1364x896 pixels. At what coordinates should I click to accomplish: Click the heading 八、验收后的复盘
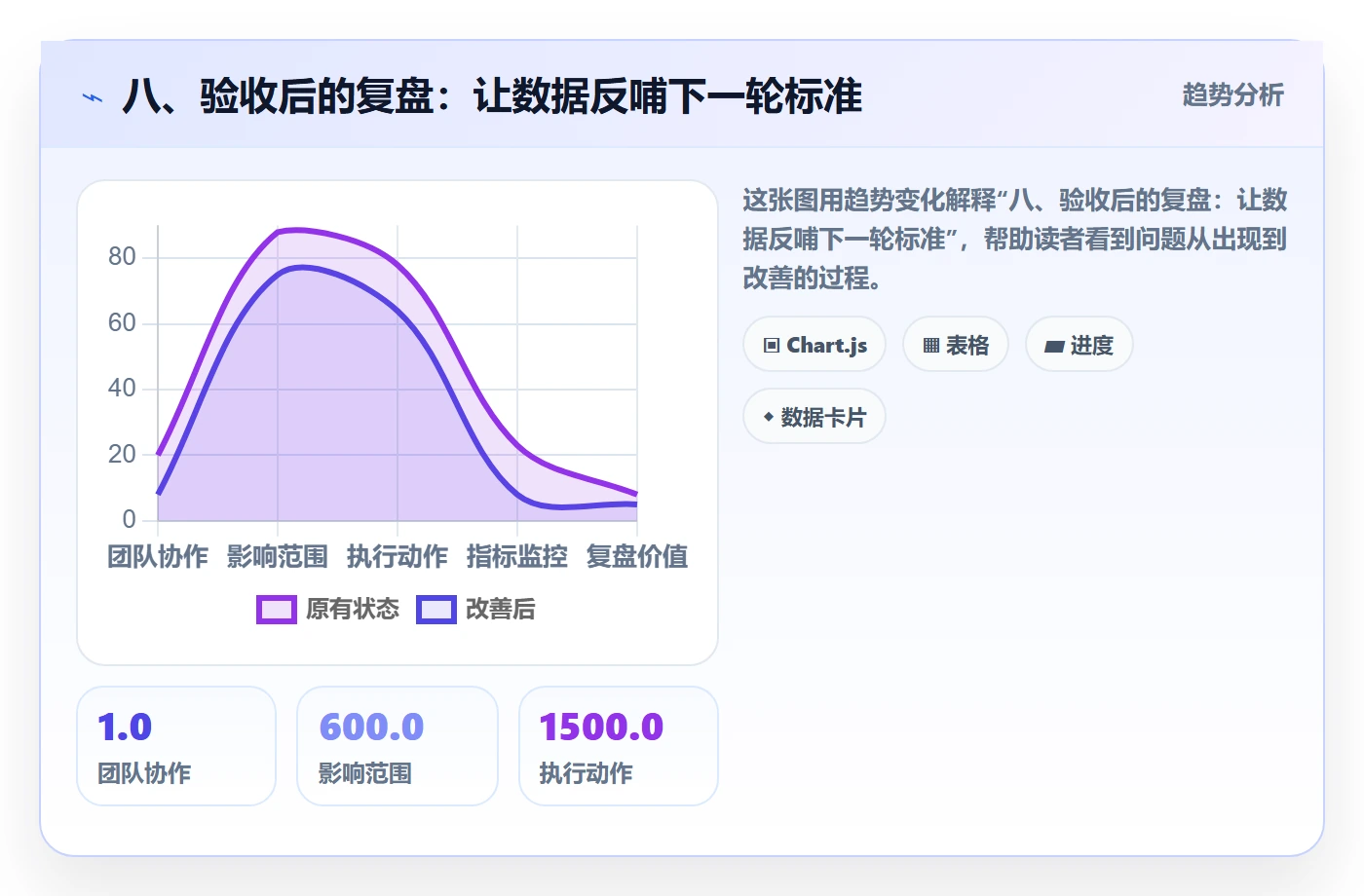click(492, 96)
